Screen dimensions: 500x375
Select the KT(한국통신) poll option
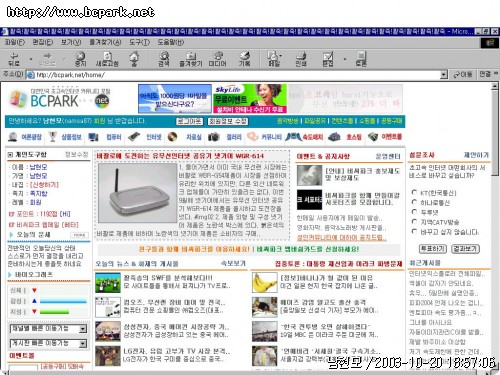pyautogui.click(x=414, y=192)
